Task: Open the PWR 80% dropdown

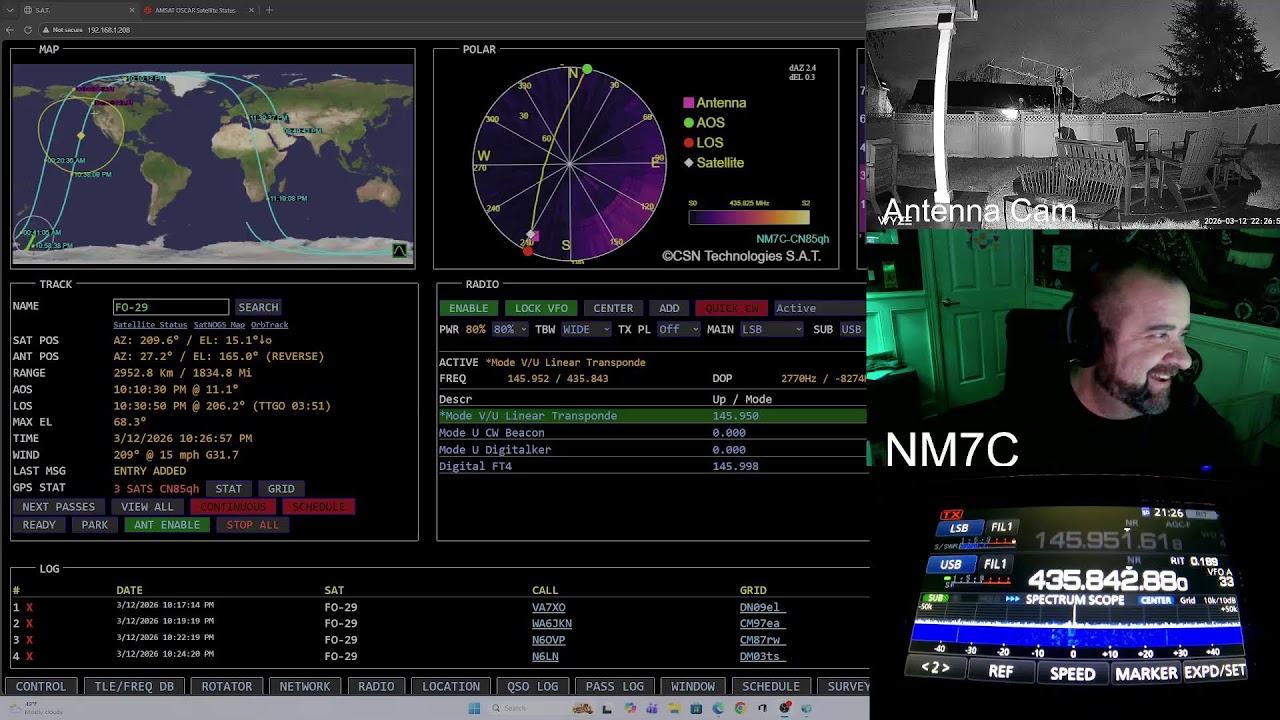Action: click(x=510, y=329)
